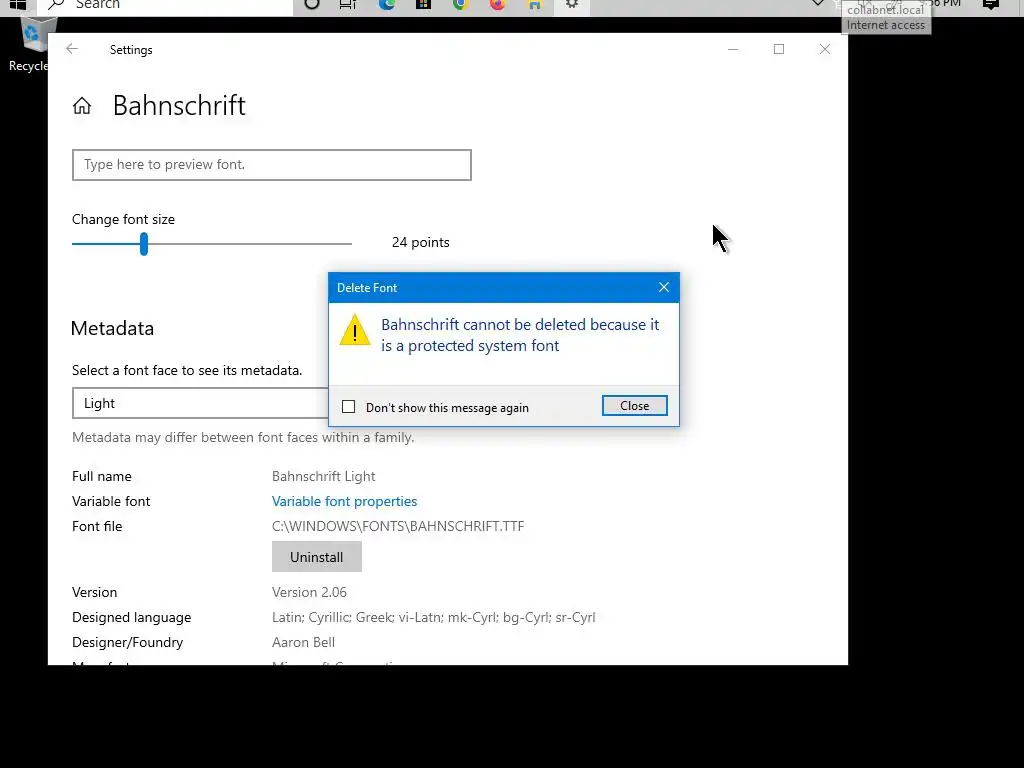Open the Light font face dropdown
The width and height of the screenshot is (1024, 768).
click(200, 403)
